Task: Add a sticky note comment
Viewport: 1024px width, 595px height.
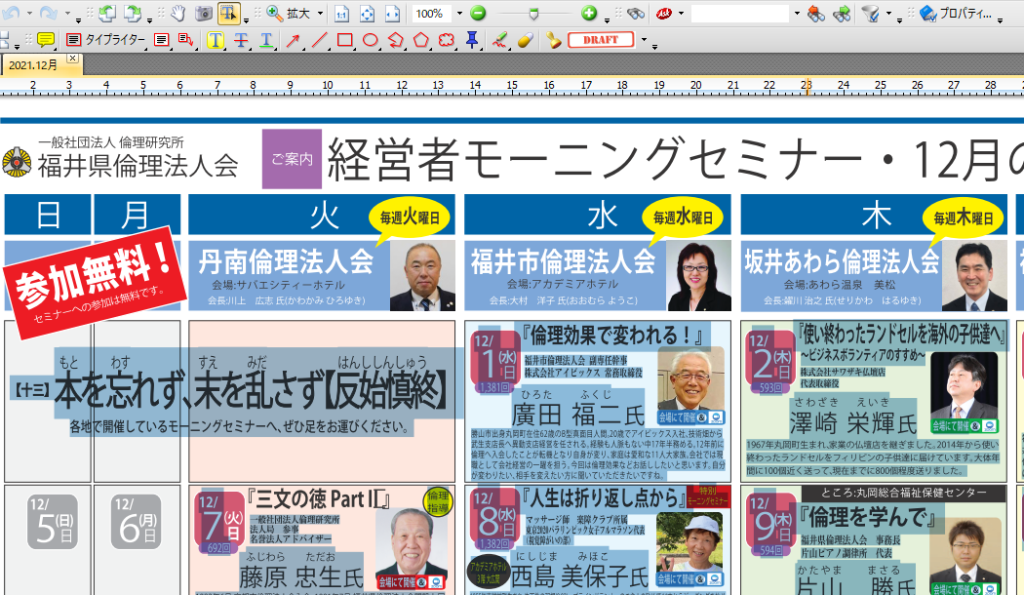Action: [46, 40]
